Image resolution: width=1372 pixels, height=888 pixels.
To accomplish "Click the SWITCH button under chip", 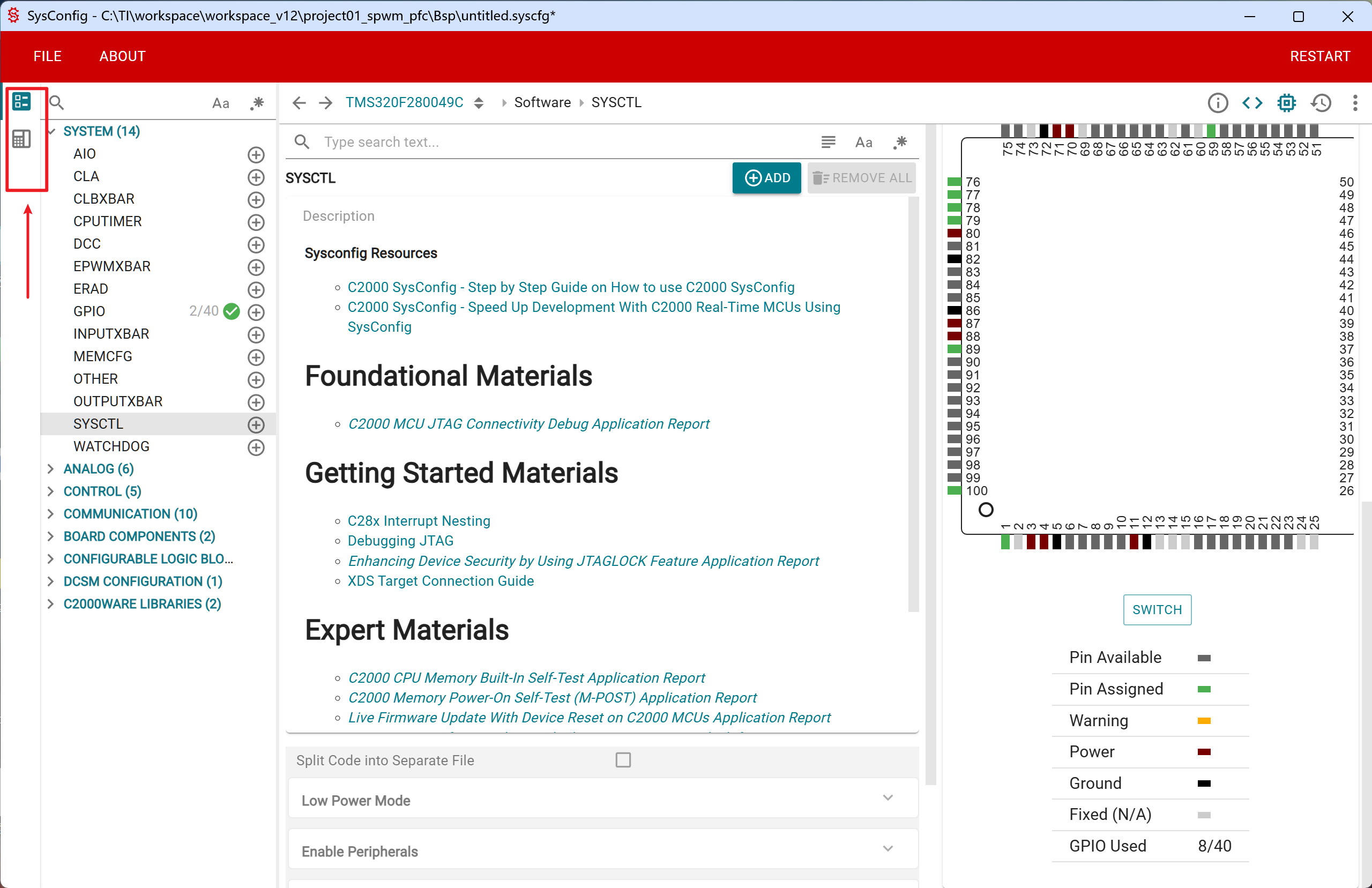I will (x=1157, y=609).
